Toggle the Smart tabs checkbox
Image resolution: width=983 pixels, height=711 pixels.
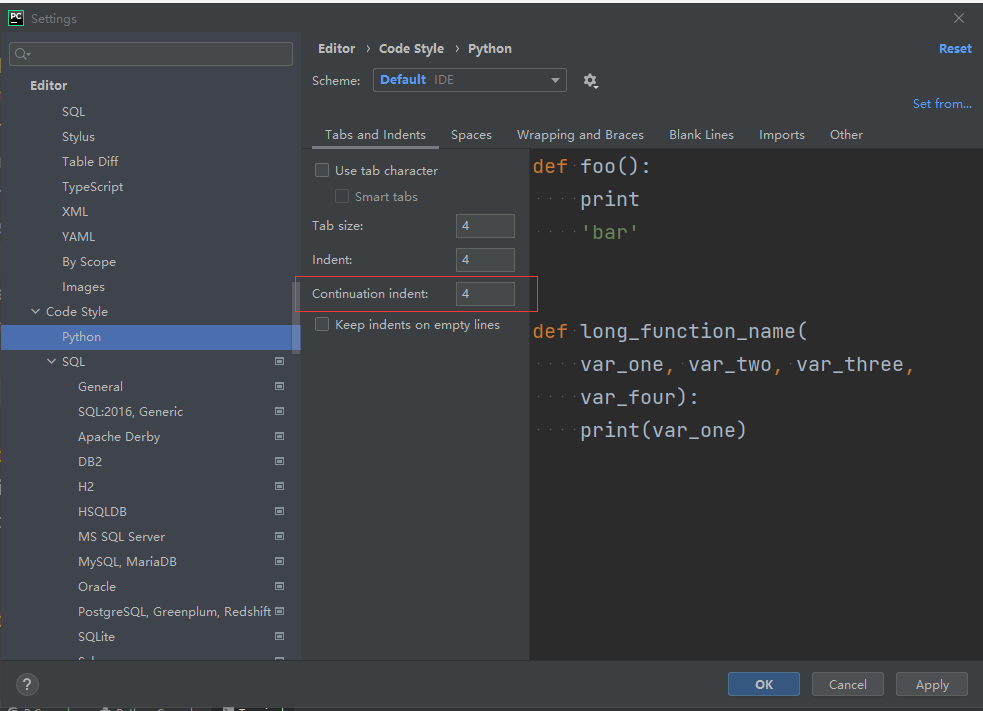[x=342, y=196]
